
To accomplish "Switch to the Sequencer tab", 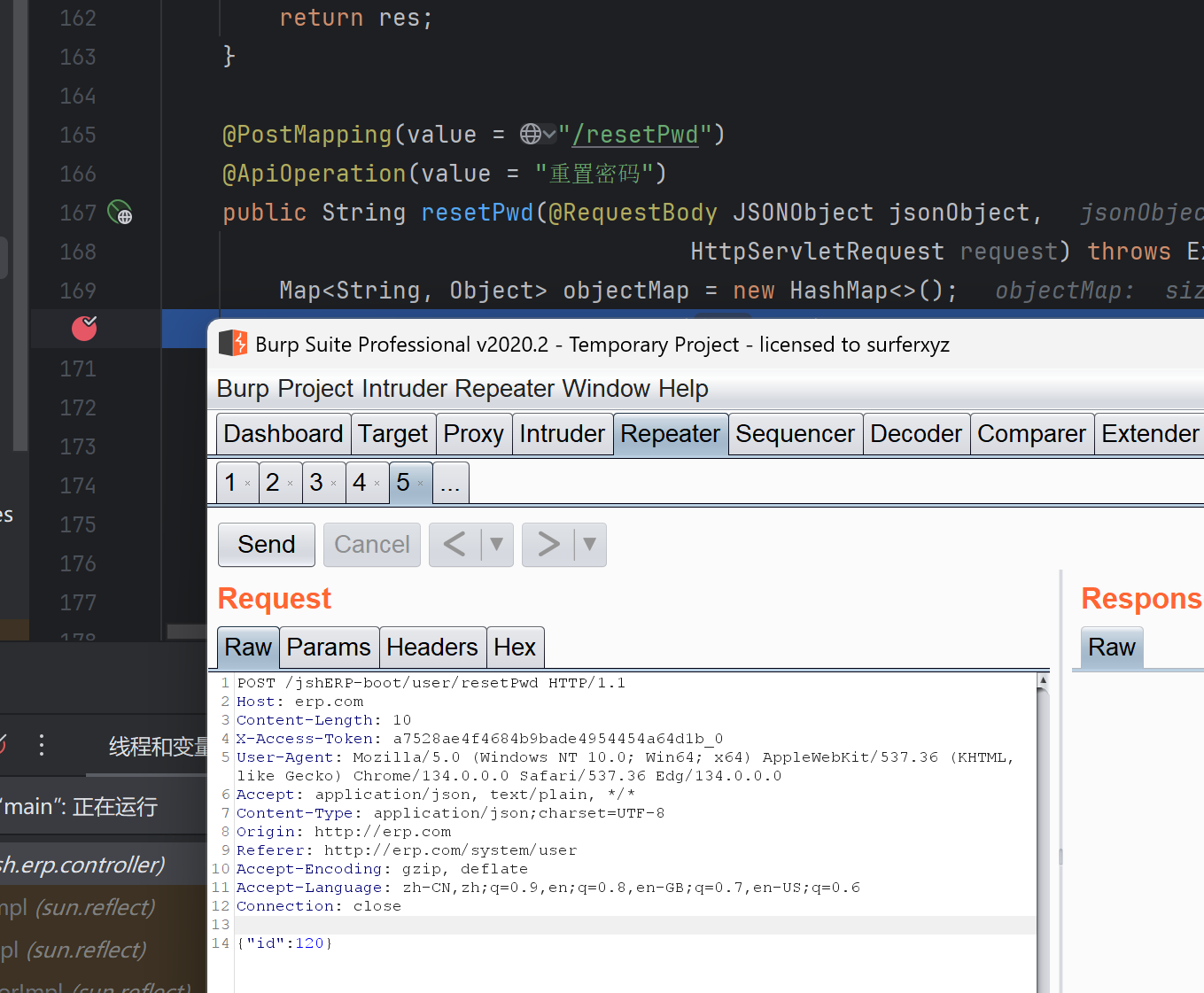I will point(796,434).
